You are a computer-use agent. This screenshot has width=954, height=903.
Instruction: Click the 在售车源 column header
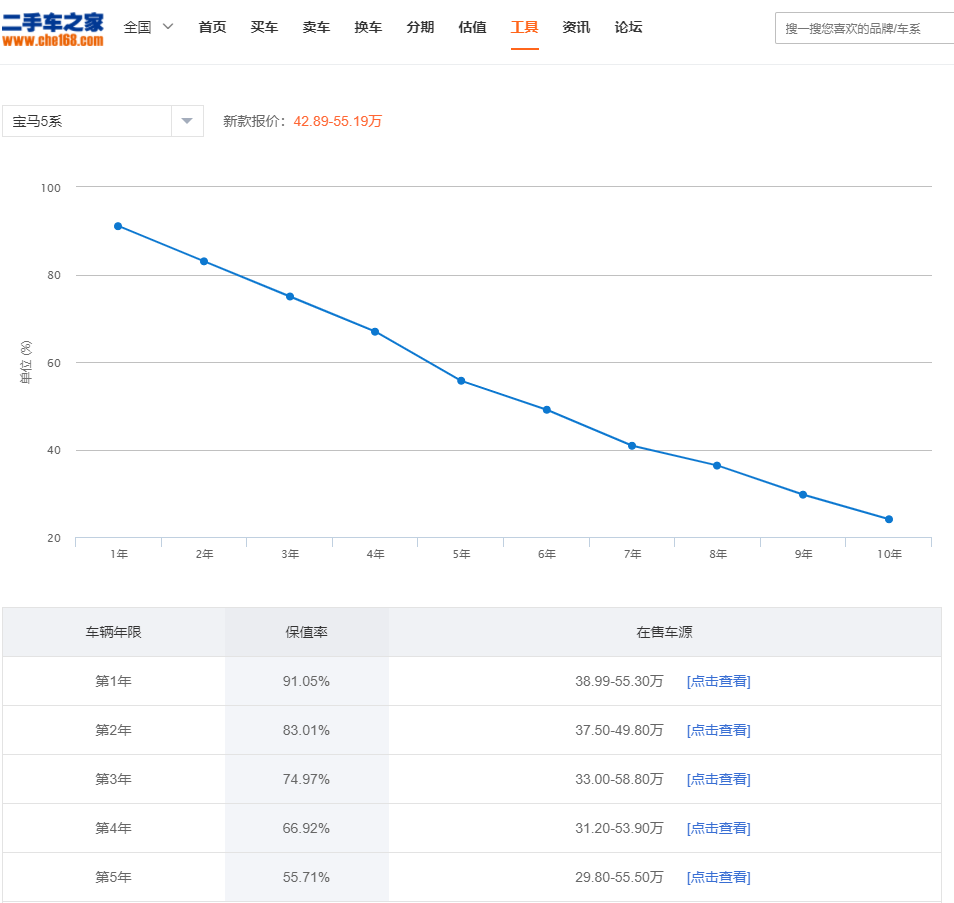(x=664, y=632)
